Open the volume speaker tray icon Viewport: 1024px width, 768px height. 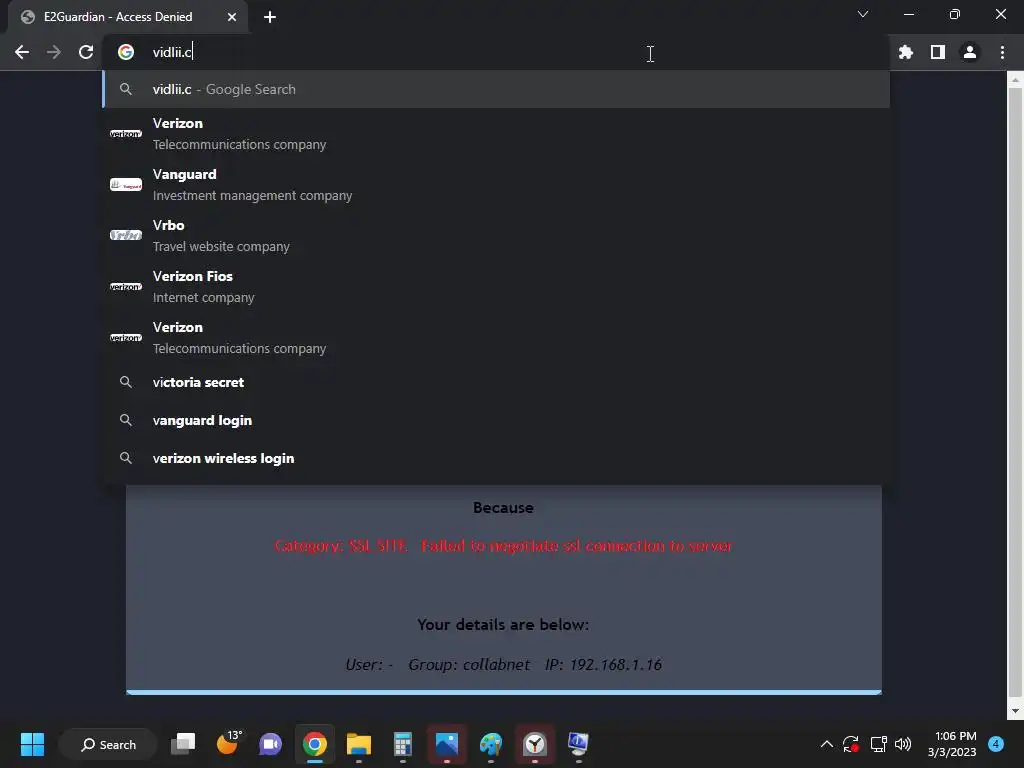click(903, 744)
